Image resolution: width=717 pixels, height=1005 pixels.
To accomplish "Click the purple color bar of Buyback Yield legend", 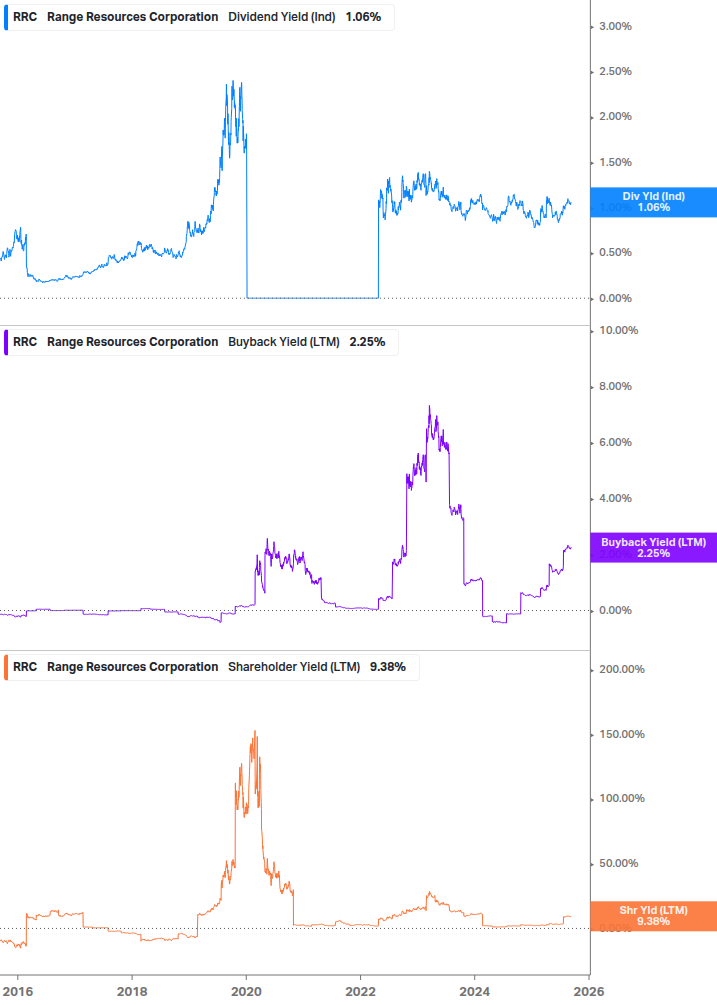I will (6, 342).
